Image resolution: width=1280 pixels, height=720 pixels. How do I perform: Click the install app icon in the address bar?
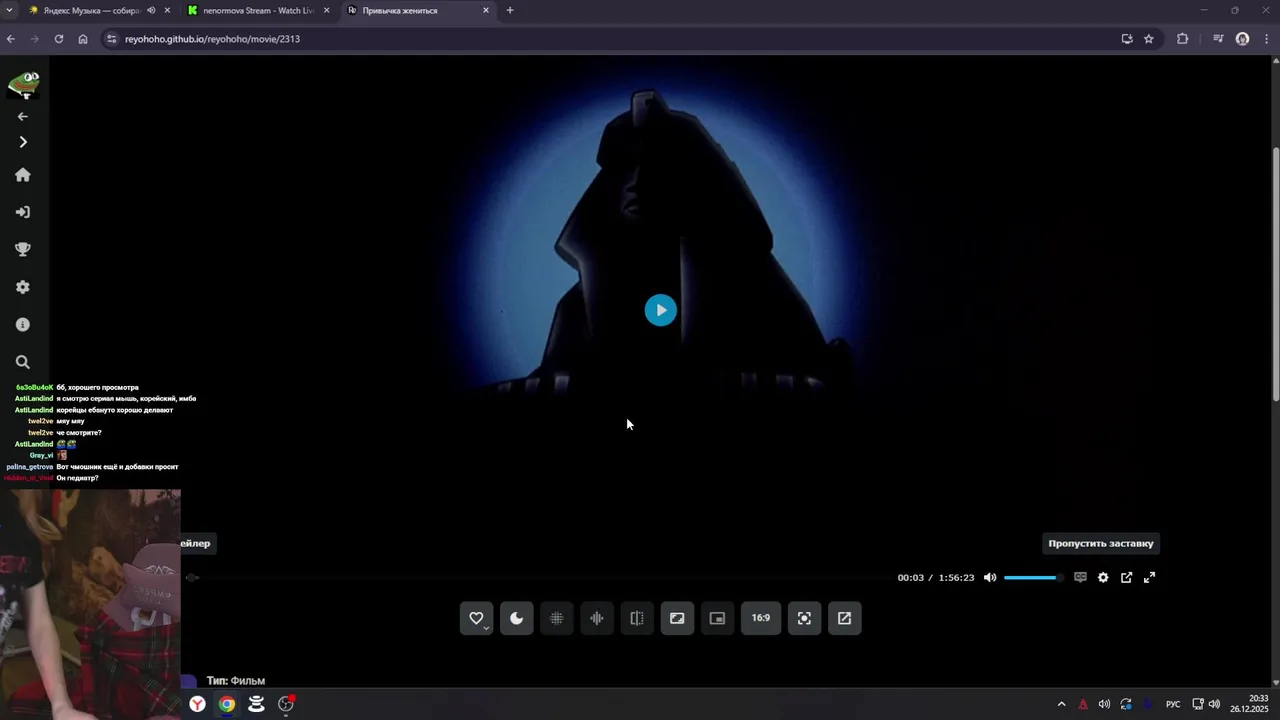point(1127,39)
